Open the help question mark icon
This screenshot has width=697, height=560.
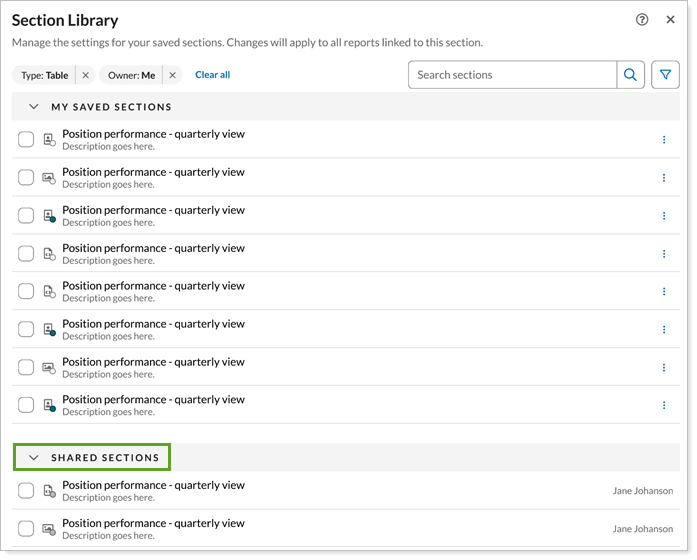pos(642,20)
